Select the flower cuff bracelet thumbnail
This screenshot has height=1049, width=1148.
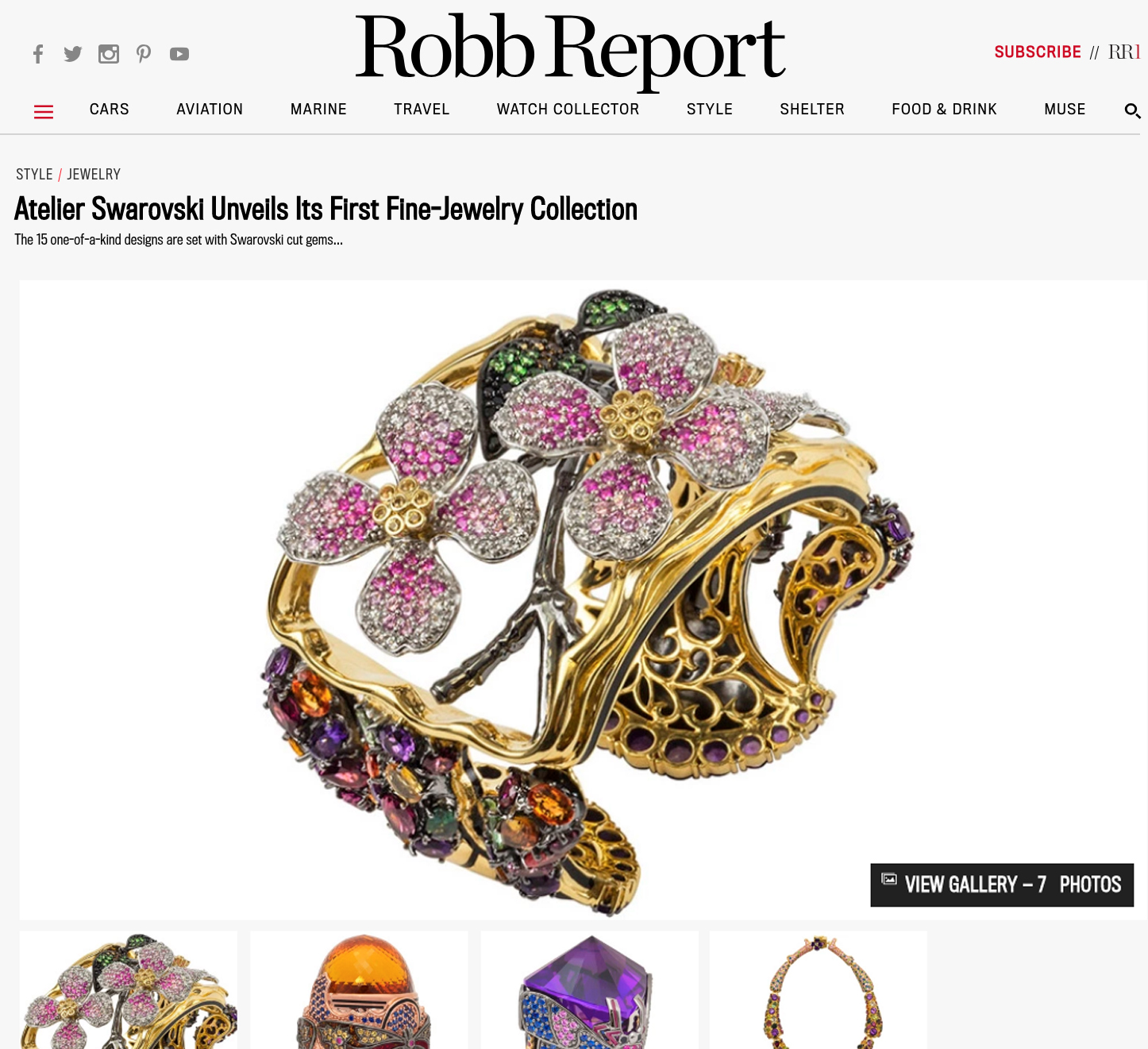(x=129, y=989)
